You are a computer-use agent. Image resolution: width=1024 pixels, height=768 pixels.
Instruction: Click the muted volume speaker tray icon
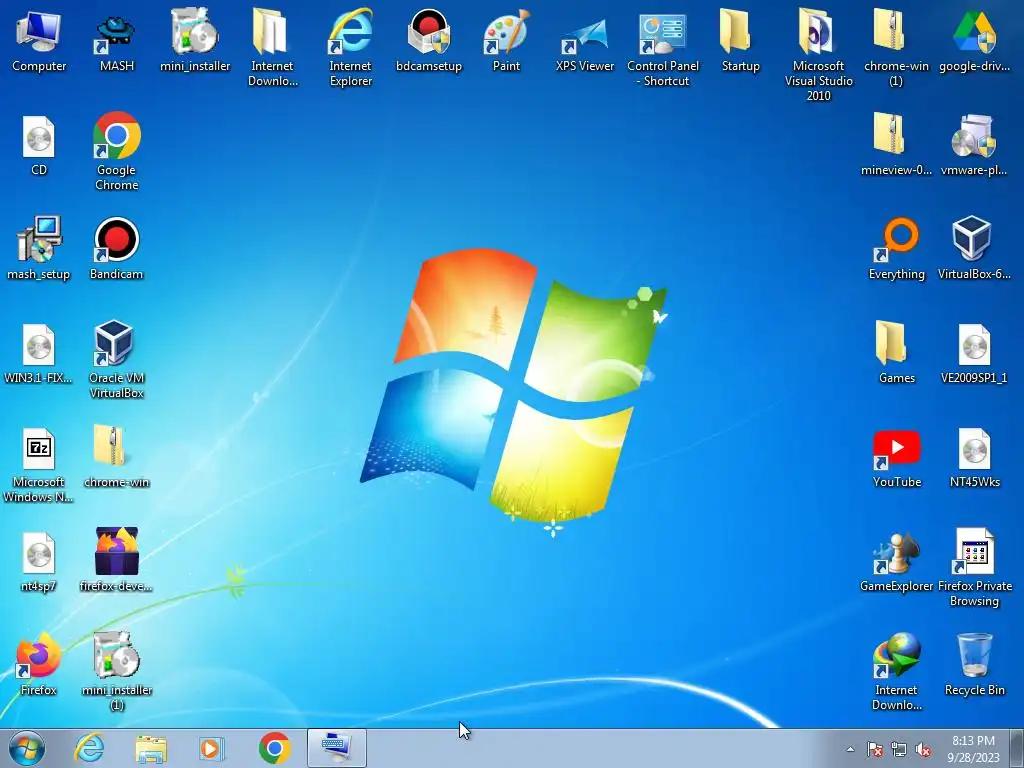923,749
